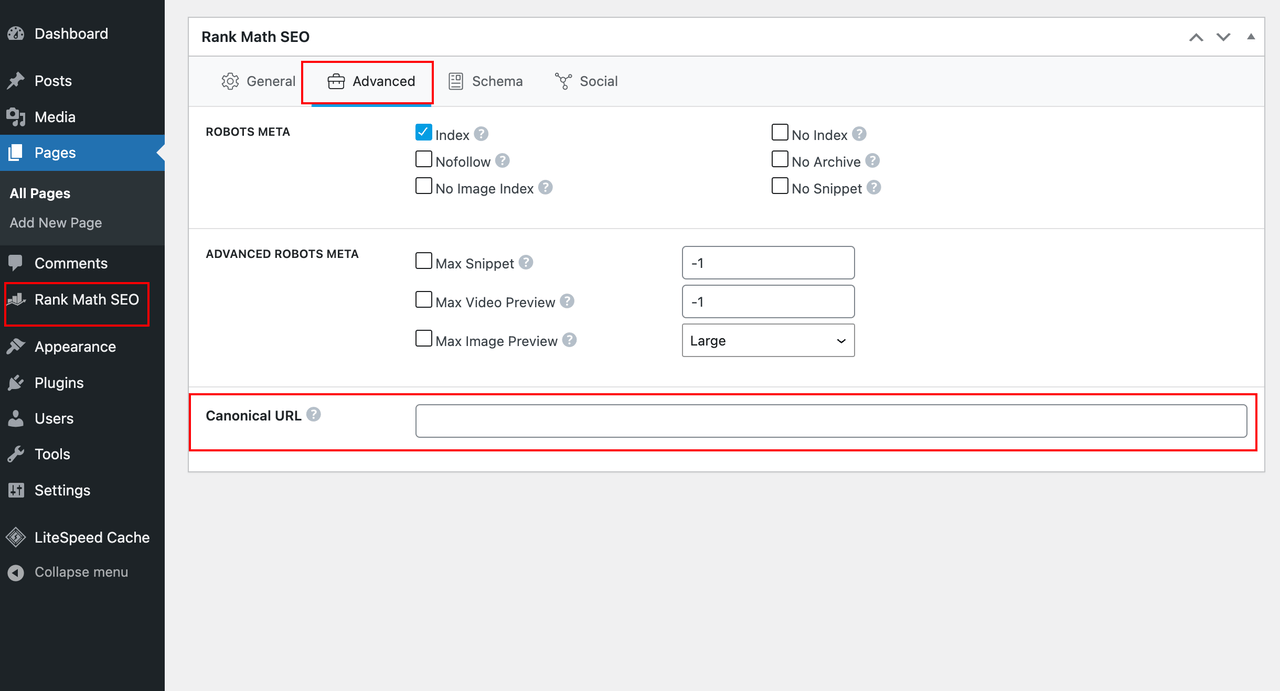Click the Max Snippet value field

768,263
